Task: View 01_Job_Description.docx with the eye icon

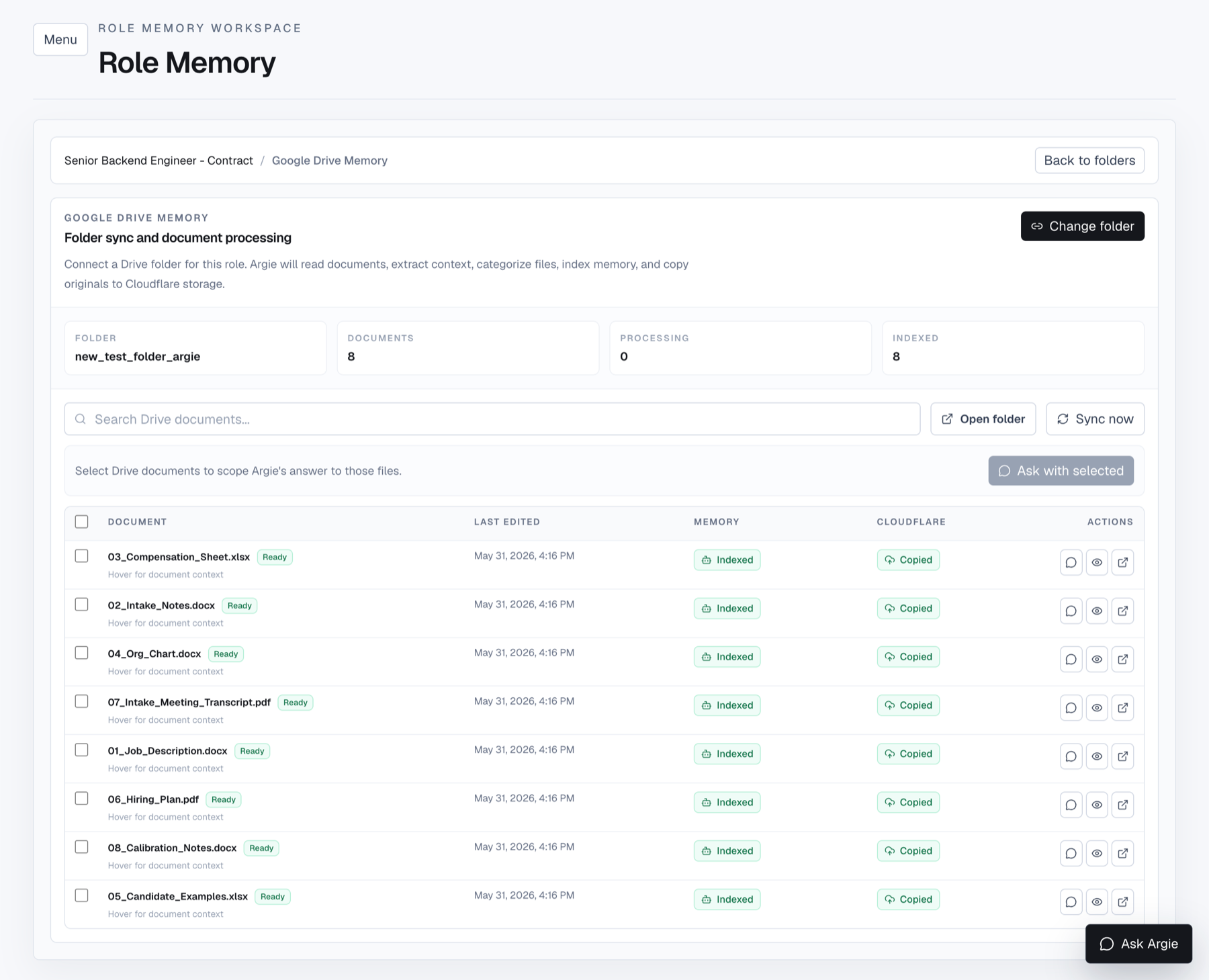Action: (1097, 756)
